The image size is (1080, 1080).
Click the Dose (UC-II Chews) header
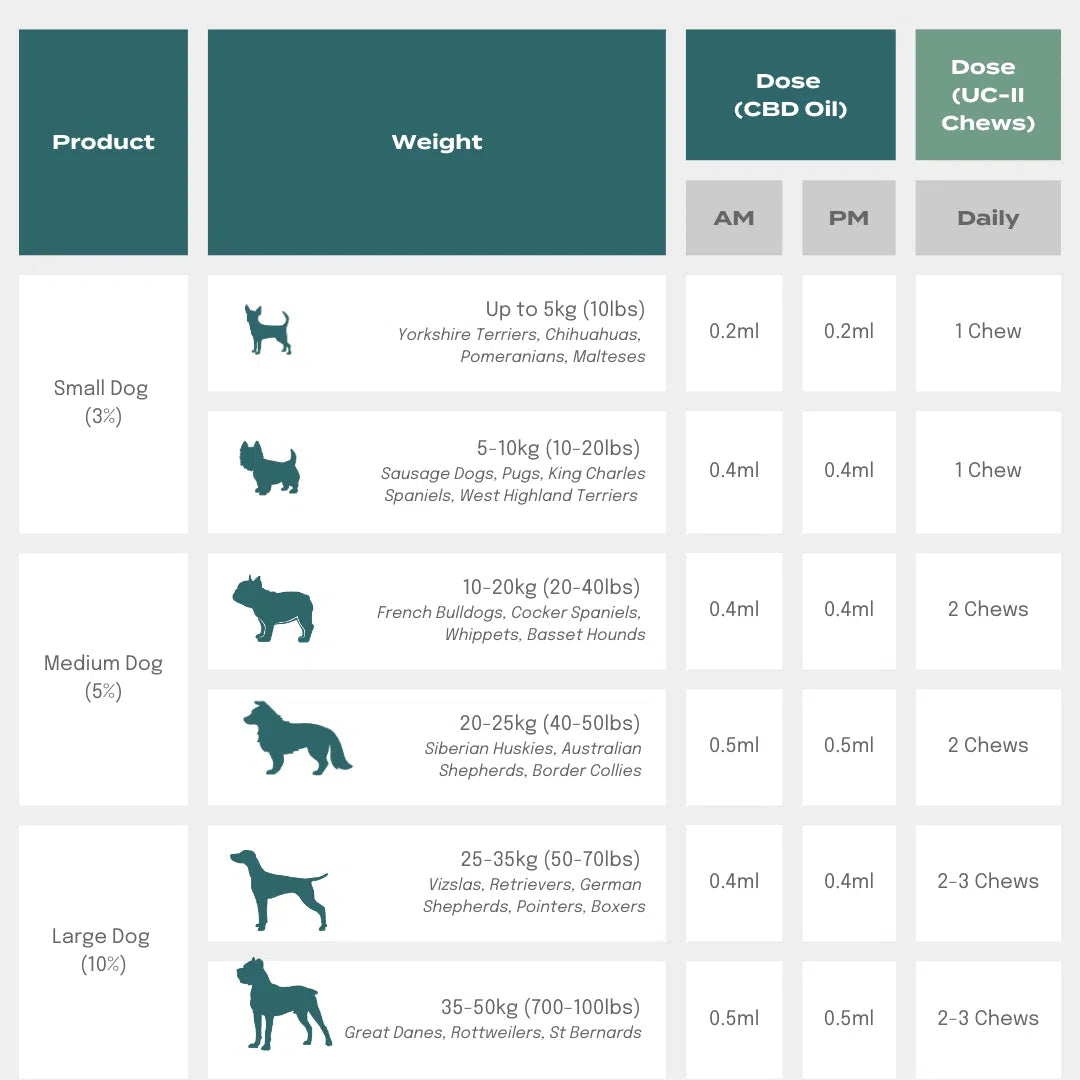tap(987, 95)
